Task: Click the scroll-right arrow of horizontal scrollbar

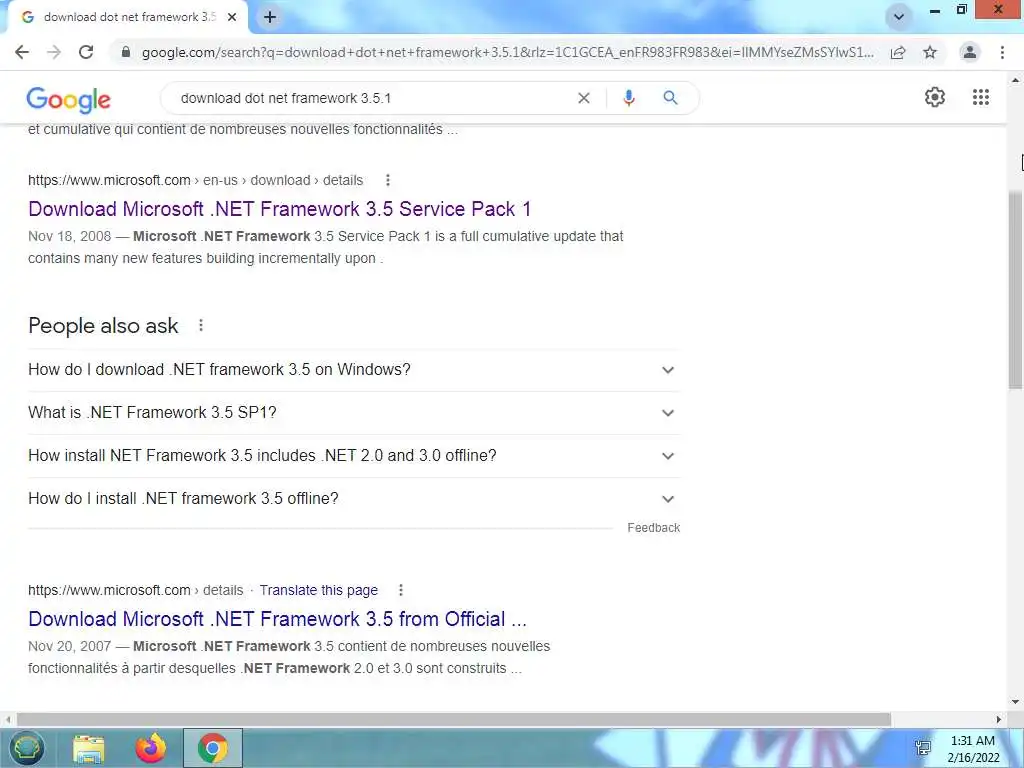Action: click(x=999, y=720)
